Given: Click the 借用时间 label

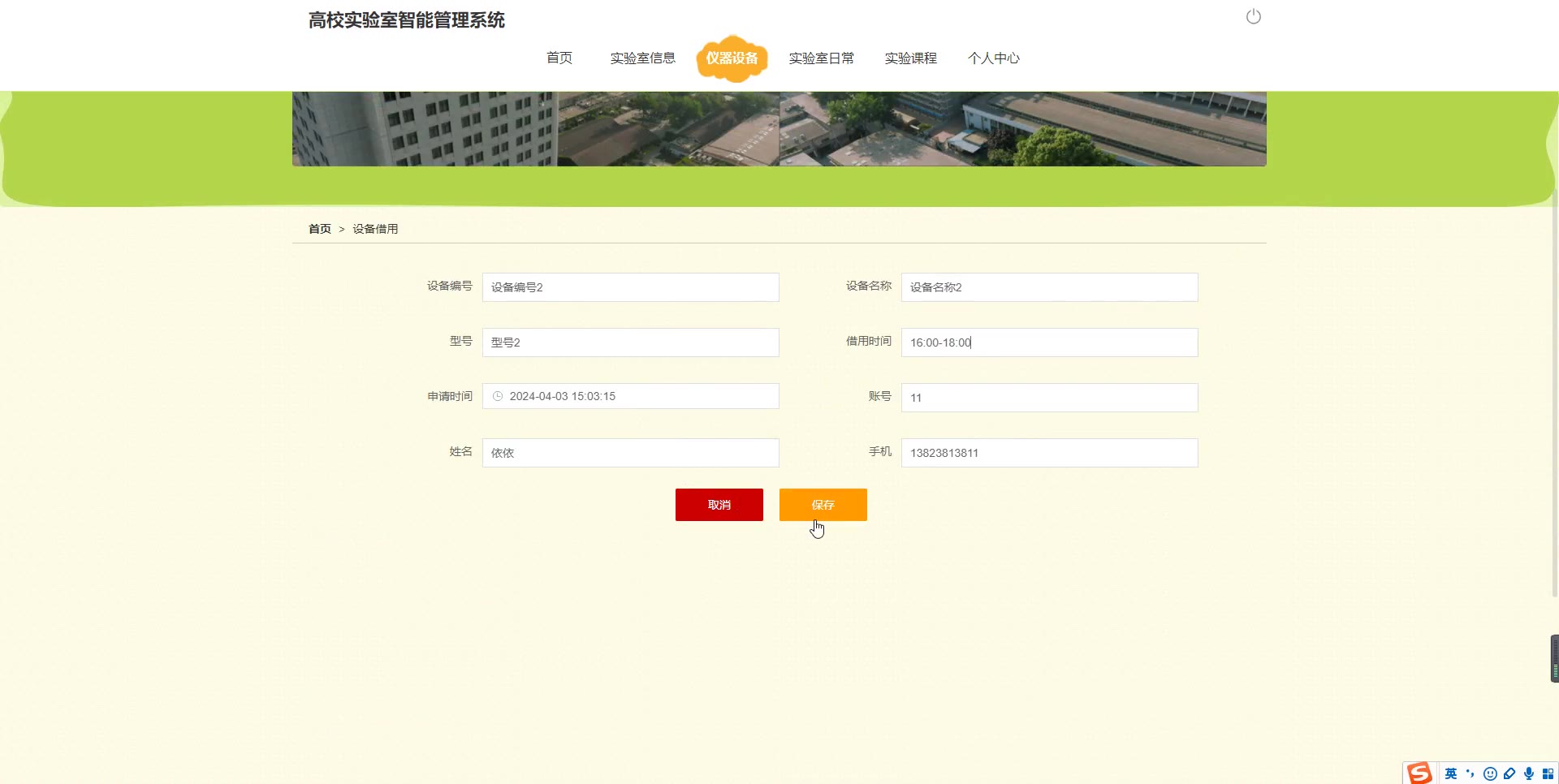Looking at the screenshot, I should pyautogui.click(x=869, y=341).
